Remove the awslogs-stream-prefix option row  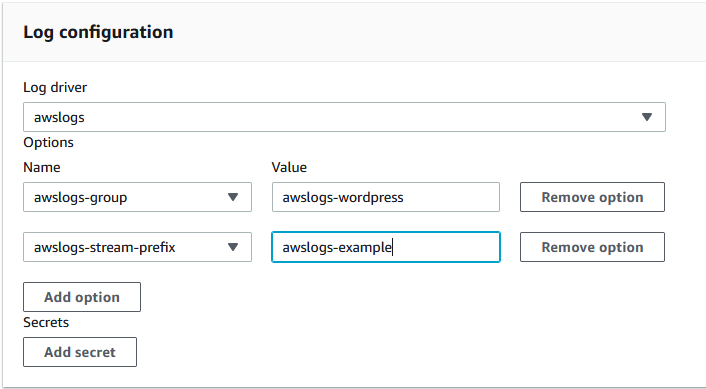pos(592,247)
